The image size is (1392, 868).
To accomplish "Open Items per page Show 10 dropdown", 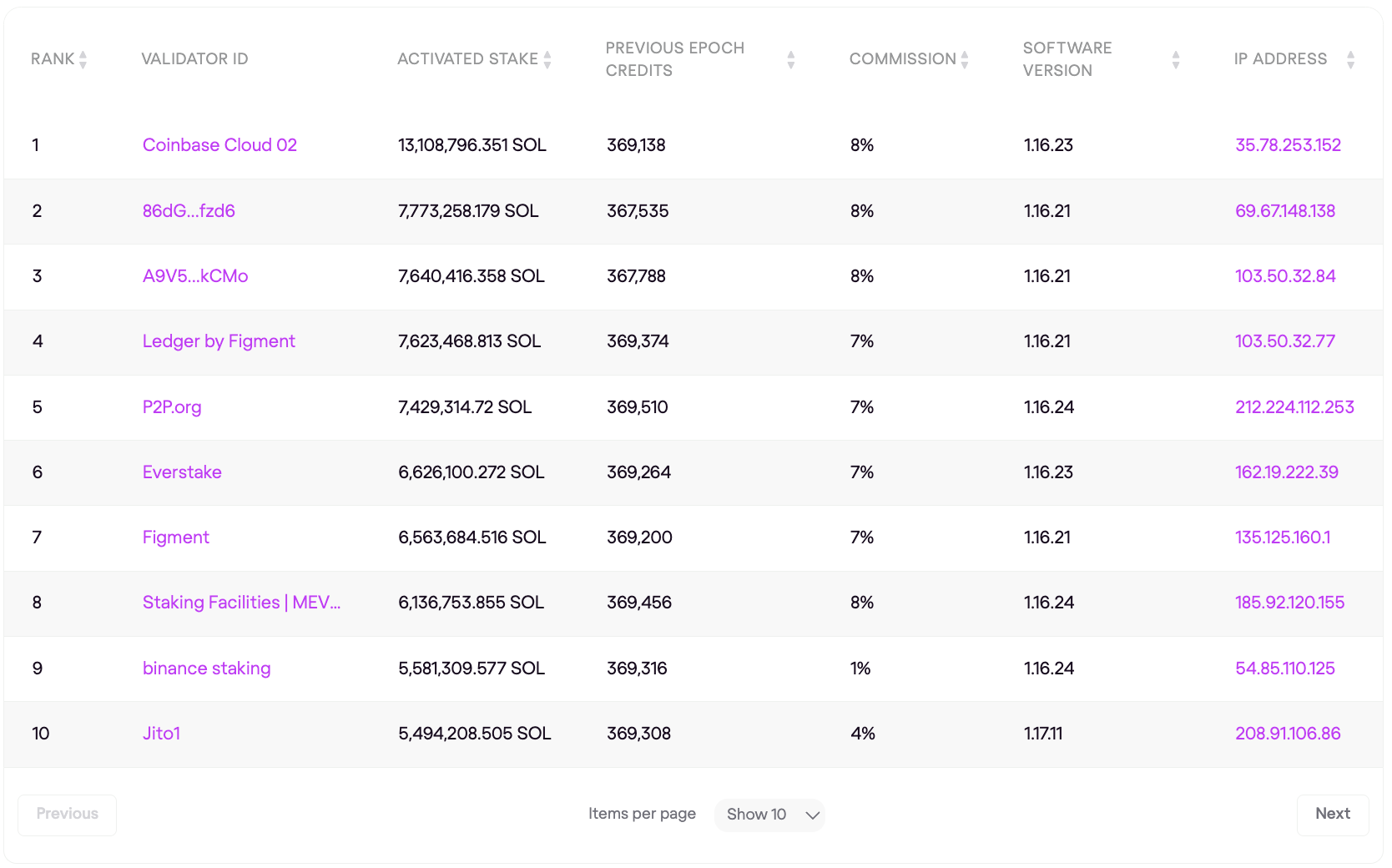I will tap(769, 815).
